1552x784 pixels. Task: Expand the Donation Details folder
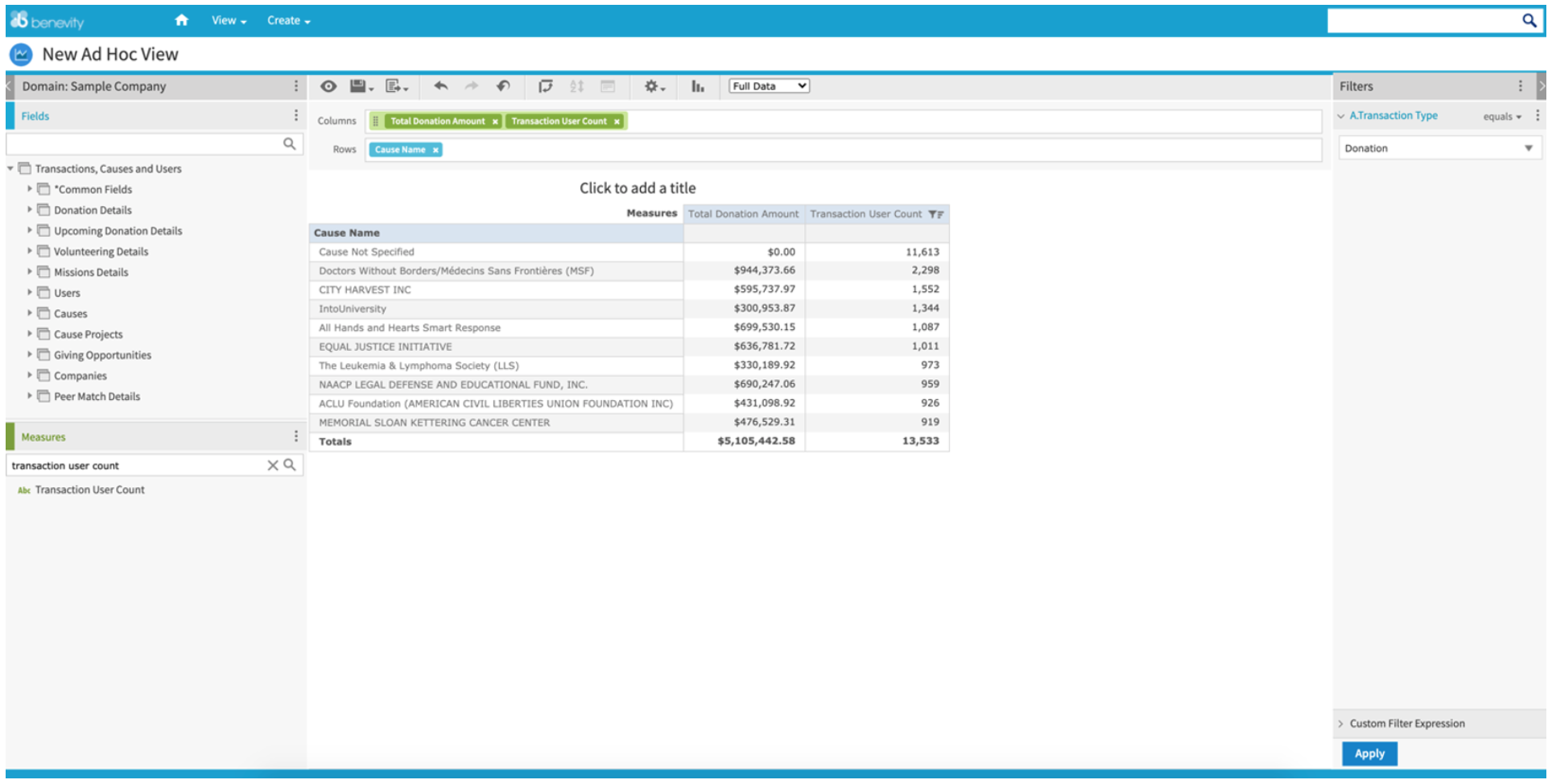[x=30, y=209]
